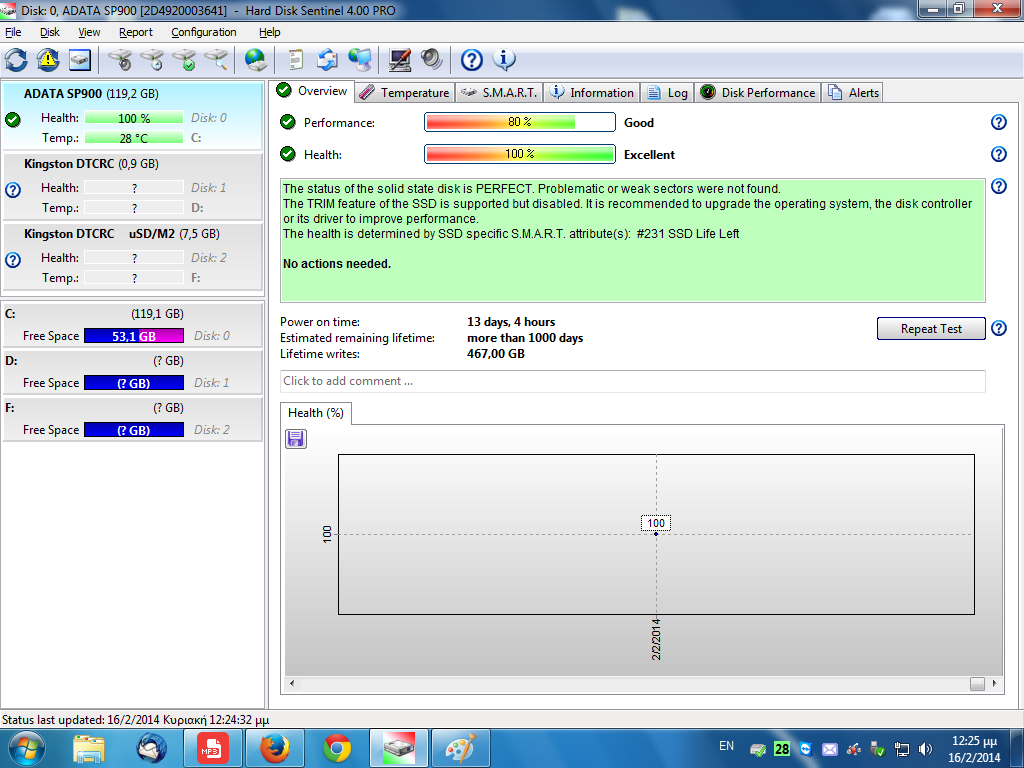Switch to the S.M.A.R.T. tab
Image resolution: width=1024 pixels, height=768 pixels.
pos(499,93)
